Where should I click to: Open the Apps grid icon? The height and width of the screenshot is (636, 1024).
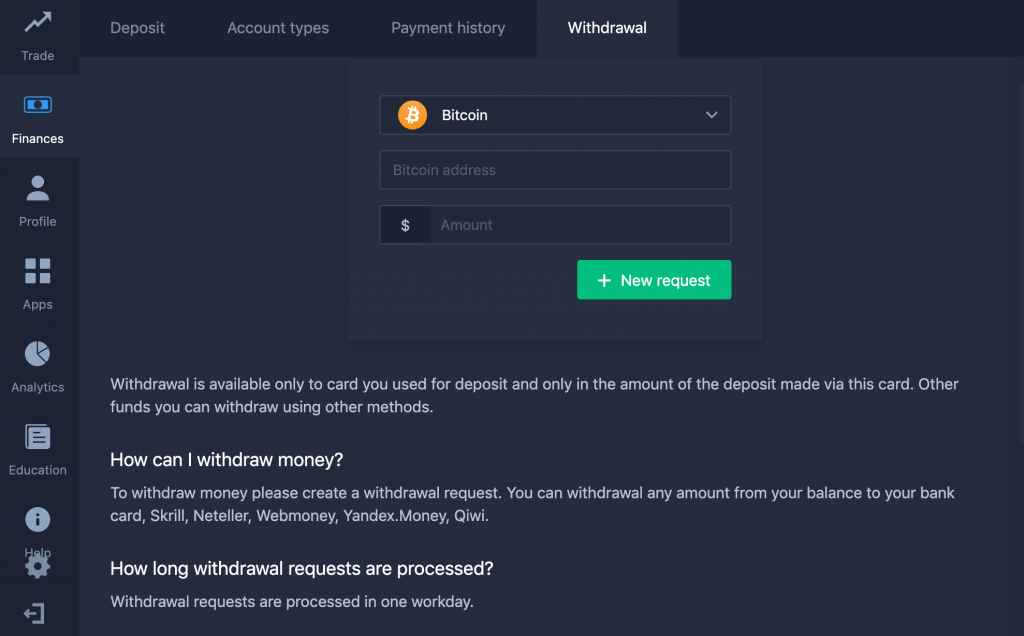[x=38, y=271]
